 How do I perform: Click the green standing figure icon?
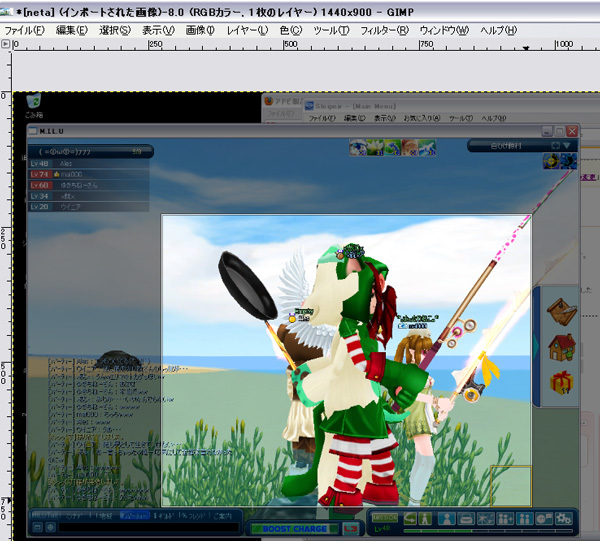(x=425, y=519)
